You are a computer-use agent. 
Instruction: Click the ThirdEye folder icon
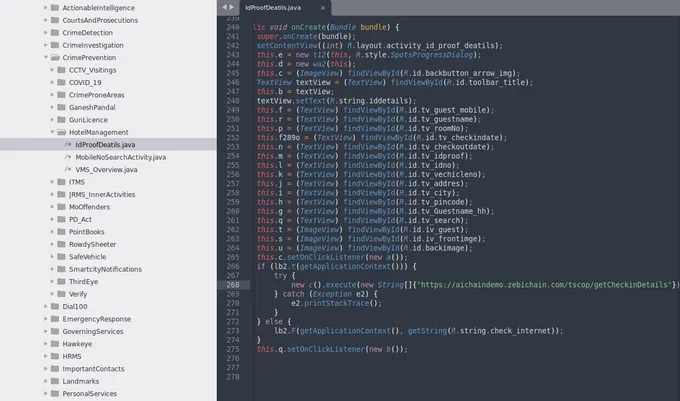point(62,281)
